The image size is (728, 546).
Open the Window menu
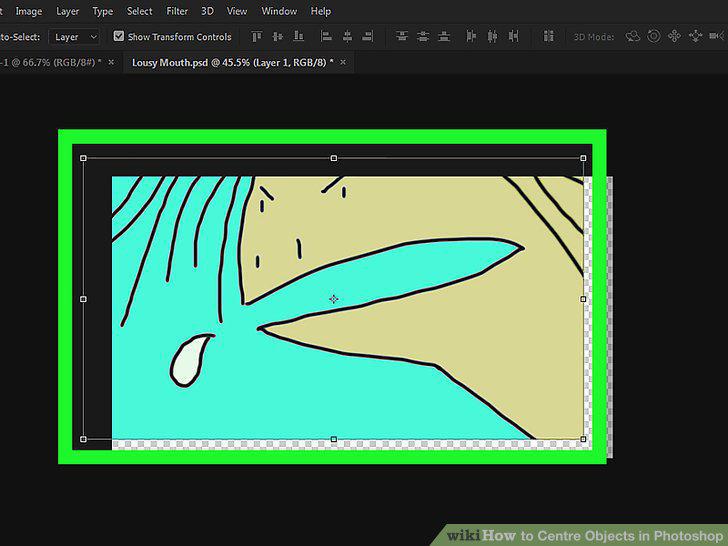(x=279, y=11)
